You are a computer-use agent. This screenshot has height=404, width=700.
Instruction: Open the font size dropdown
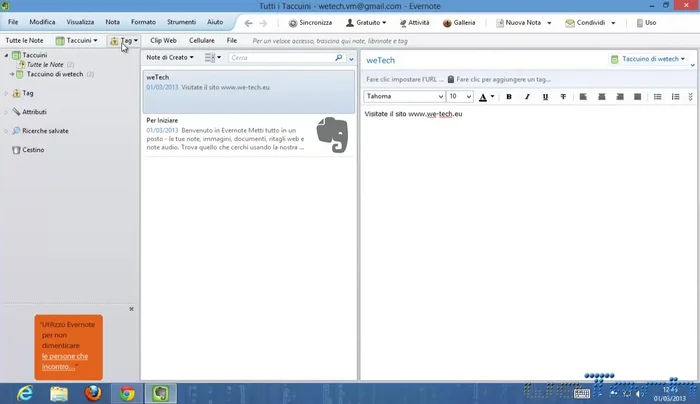[459, 97]
